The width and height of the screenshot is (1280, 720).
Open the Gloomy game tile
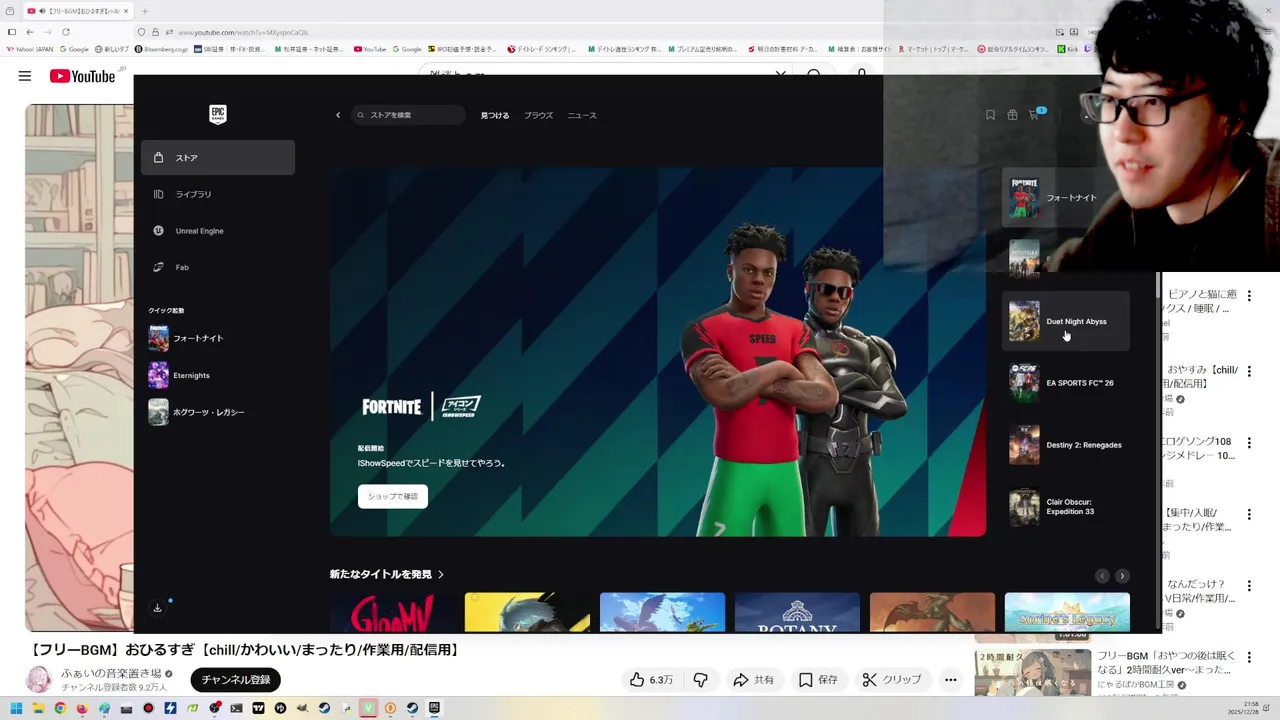392,612
